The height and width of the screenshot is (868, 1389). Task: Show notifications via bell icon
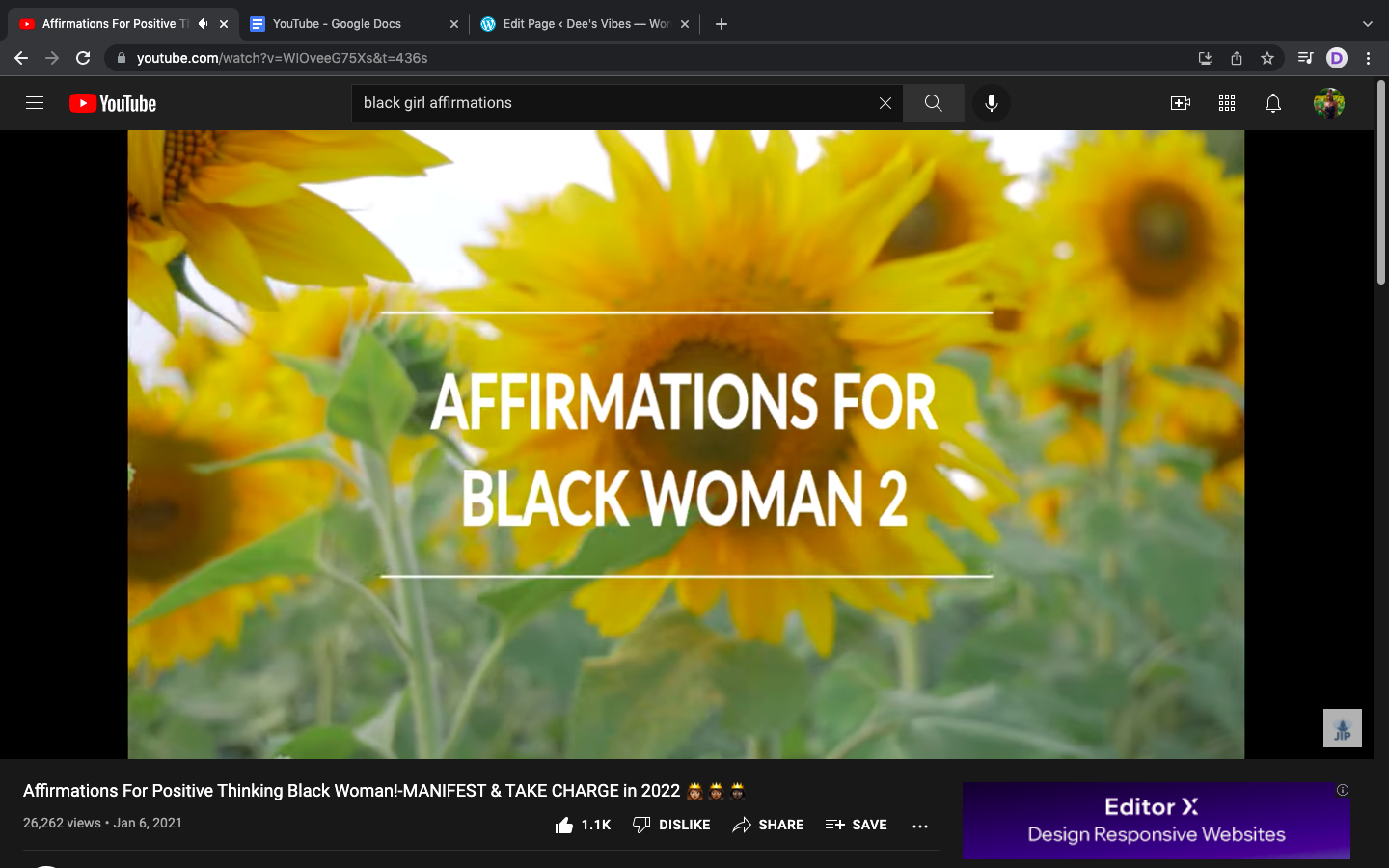1272,103
